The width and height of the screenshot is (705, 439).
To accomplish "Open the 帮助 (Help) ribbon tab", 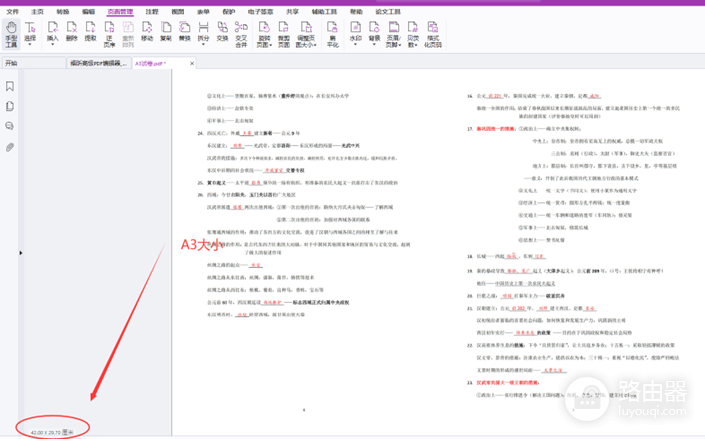I will pyautogui.click(x=357, y=11).
